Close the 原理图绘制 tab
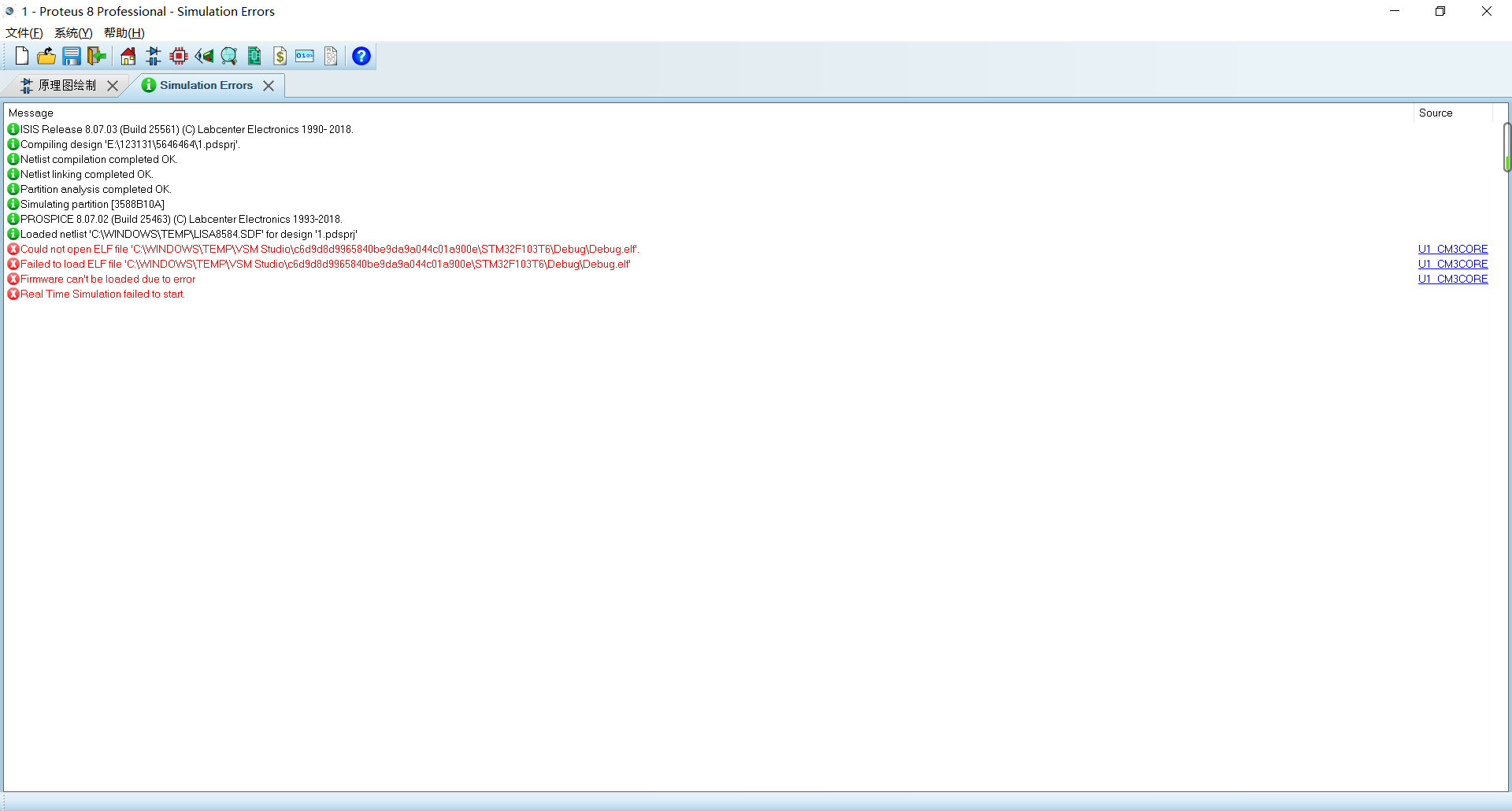This screenshot has width=1512, height=811. (113, 86)
